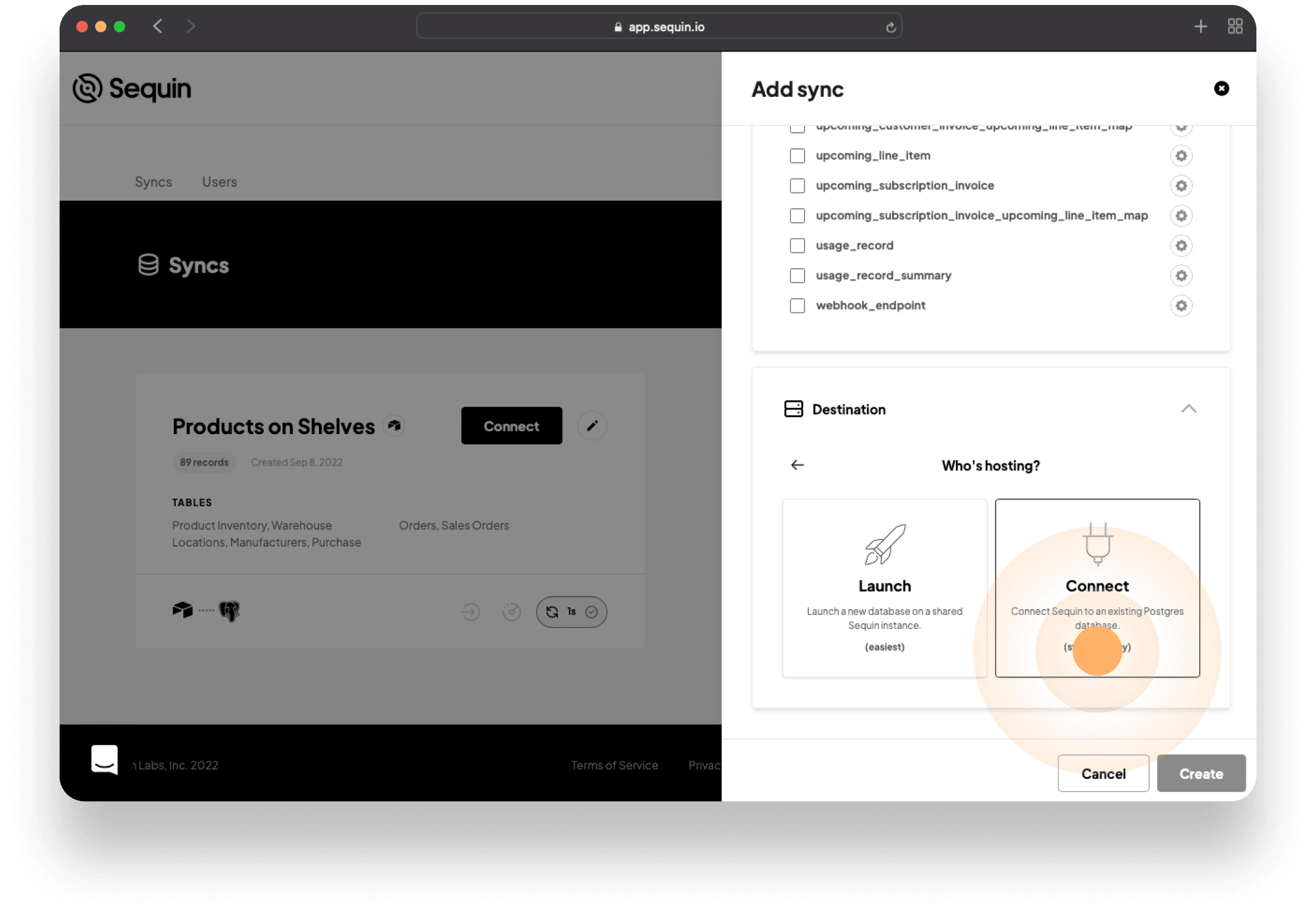The width and height of the screenshot is (1316, 916).
Task: Toggle the usage_record checkbox
Action: pos(797,245)
